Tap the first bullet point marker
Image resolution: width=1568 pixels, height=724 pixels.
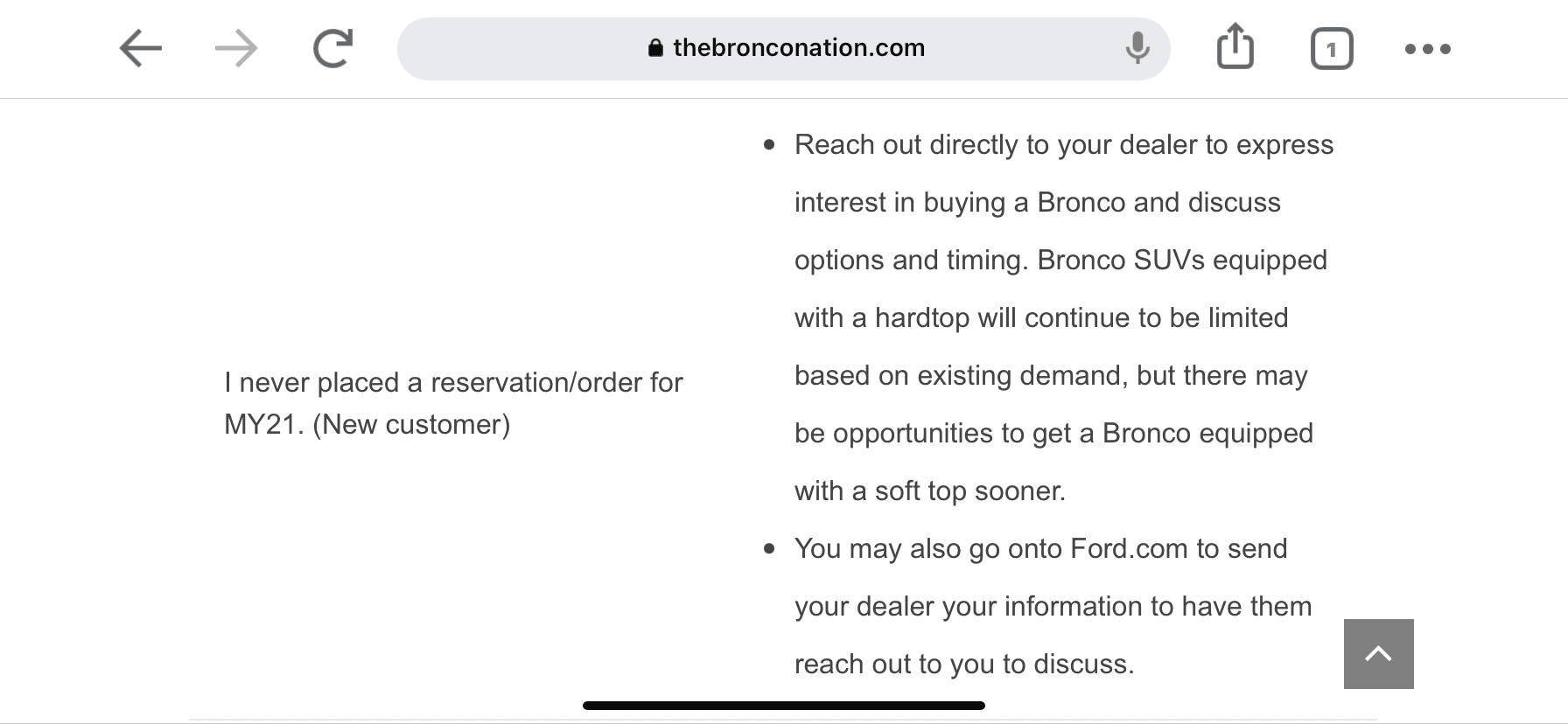click(x=769, y=145)
